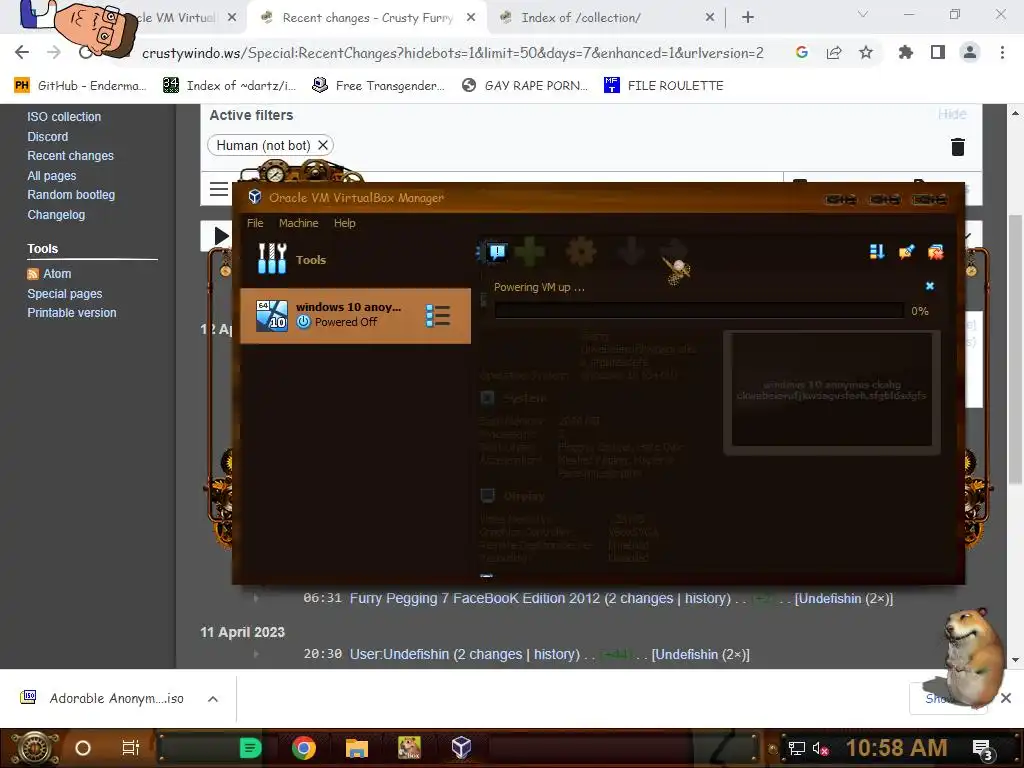Click the keep finished progresses pin icon

pyautogui.click(x=906, y=251)
